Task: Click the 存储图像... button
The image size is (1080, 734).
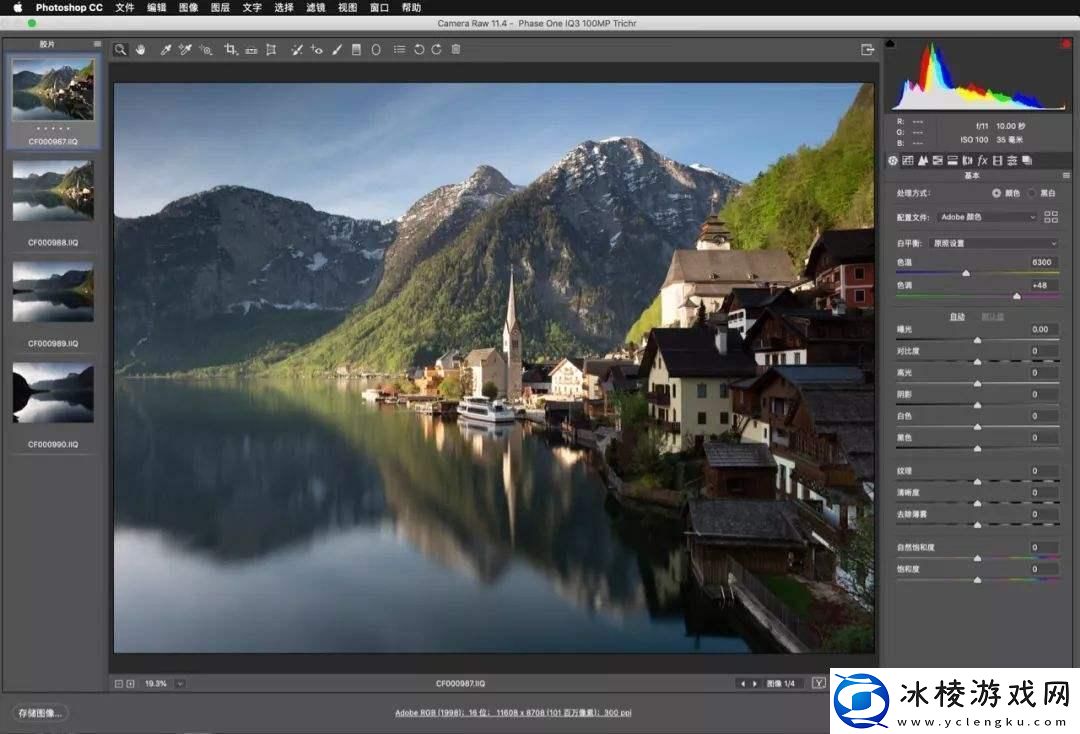Action: pyautogui.click(x=41, y=713)
